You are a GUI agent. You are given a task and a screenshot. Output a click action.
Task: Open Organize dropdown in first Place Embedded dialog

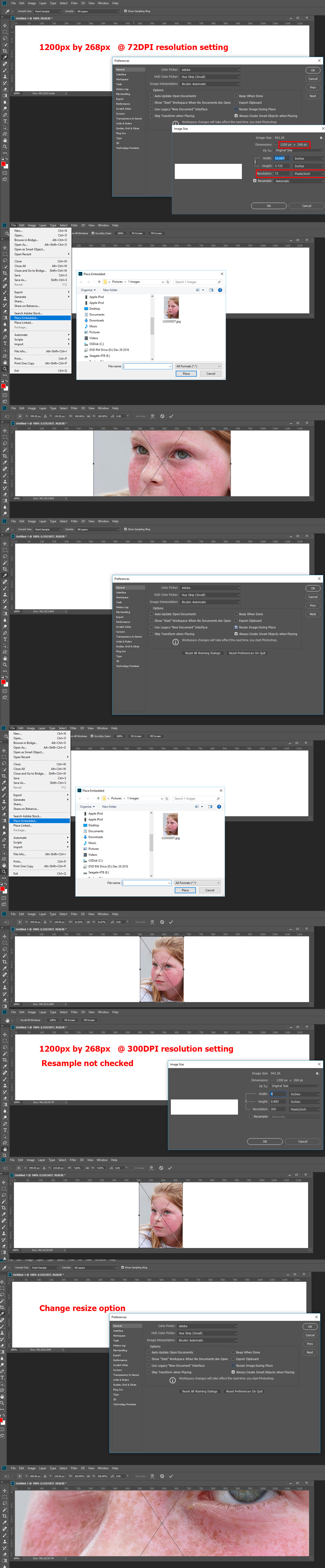click(88, 290)
